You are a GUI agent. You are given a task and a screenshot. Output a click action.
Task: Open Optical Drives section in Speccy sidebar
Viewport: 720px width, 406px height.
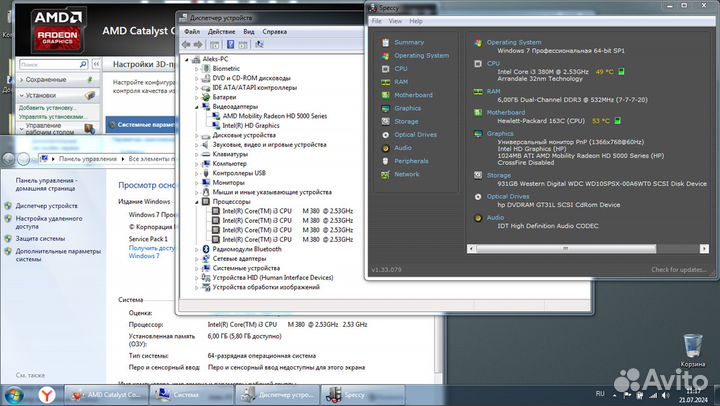tap(416, 135)
